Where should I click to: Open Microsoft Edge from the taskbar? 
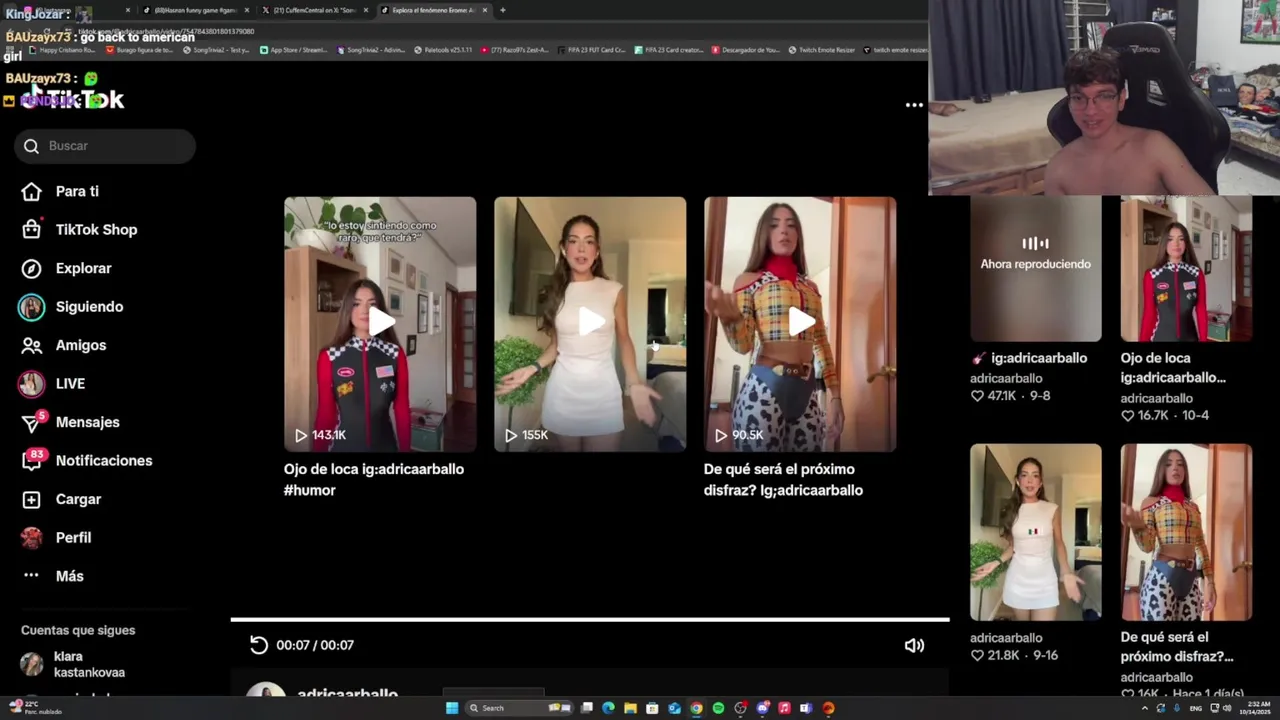(608, 708)
